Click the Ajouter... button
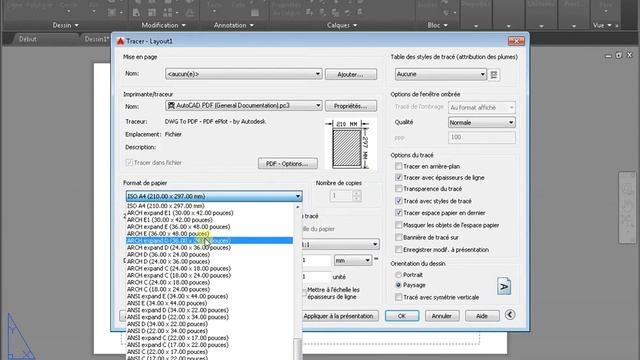640x360 pixels. point(351,74)
